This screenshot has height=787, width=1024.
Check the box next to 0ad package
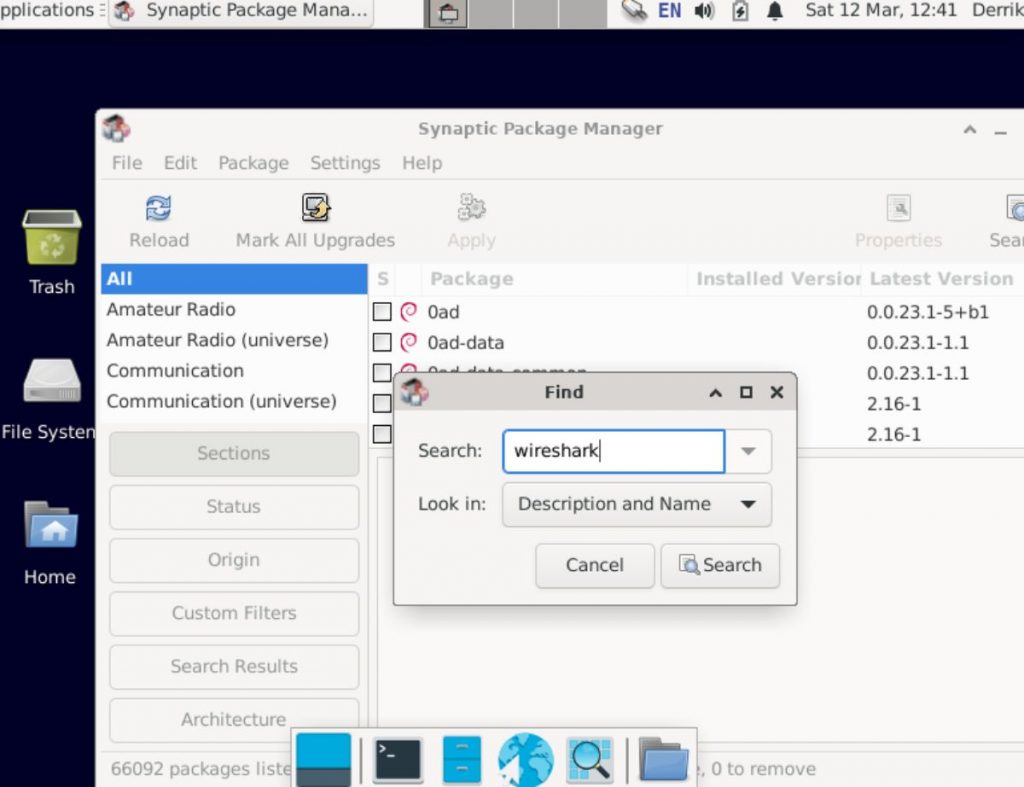coord(383,311)
